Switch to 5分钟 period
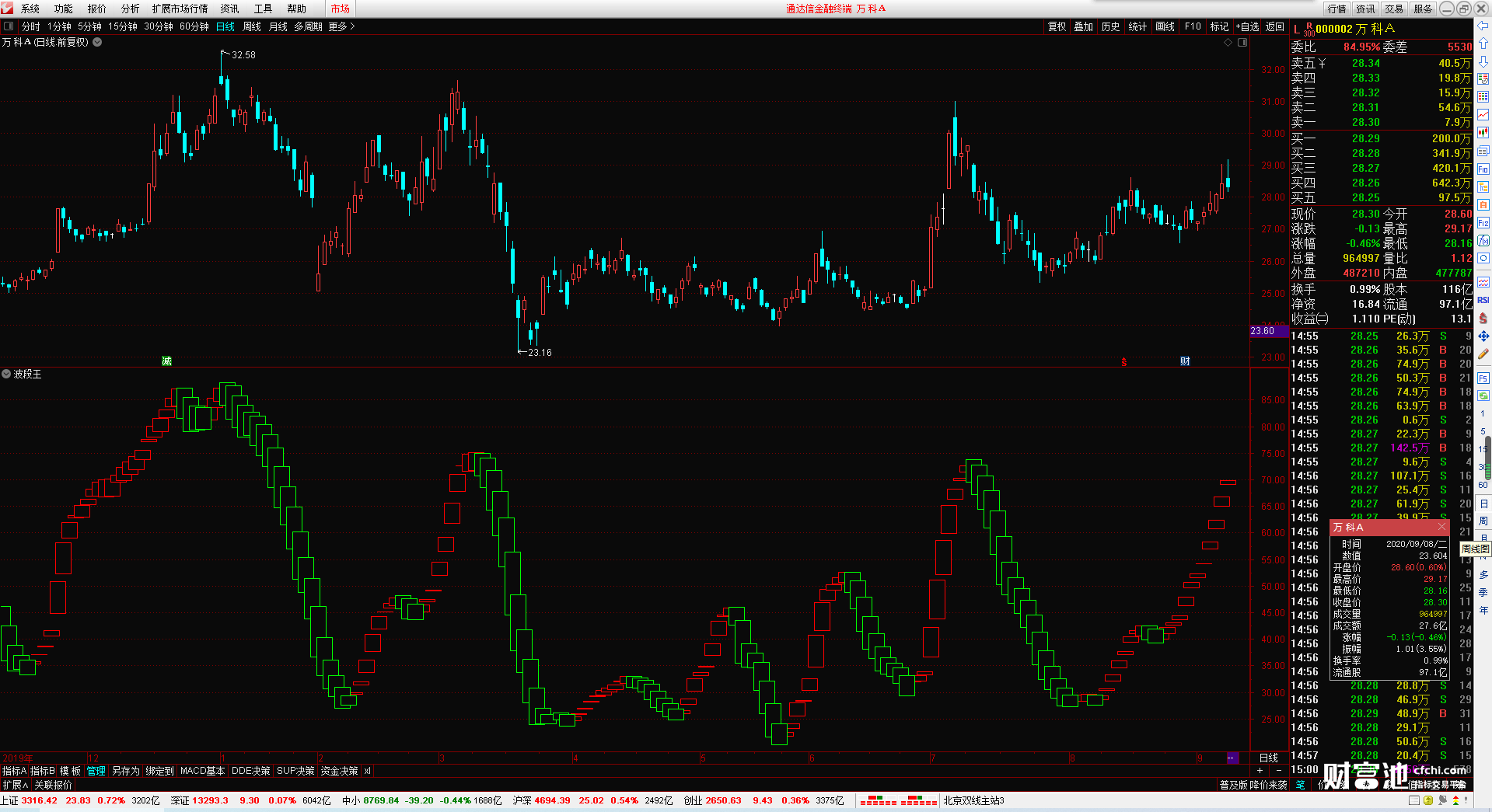 [x=89, y=26]
